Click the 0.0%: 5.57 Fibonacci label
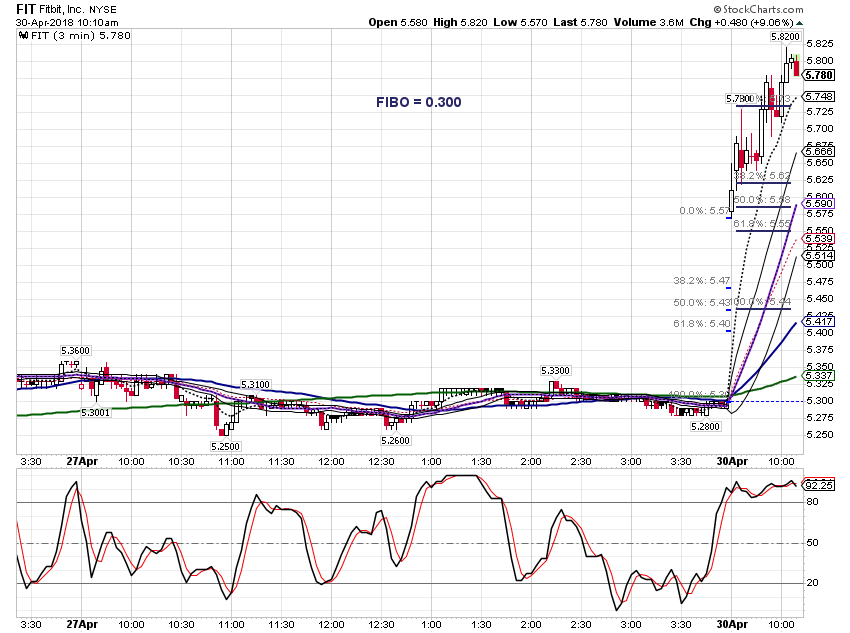This screenshot has width=850, height=633. click(704, 210)
